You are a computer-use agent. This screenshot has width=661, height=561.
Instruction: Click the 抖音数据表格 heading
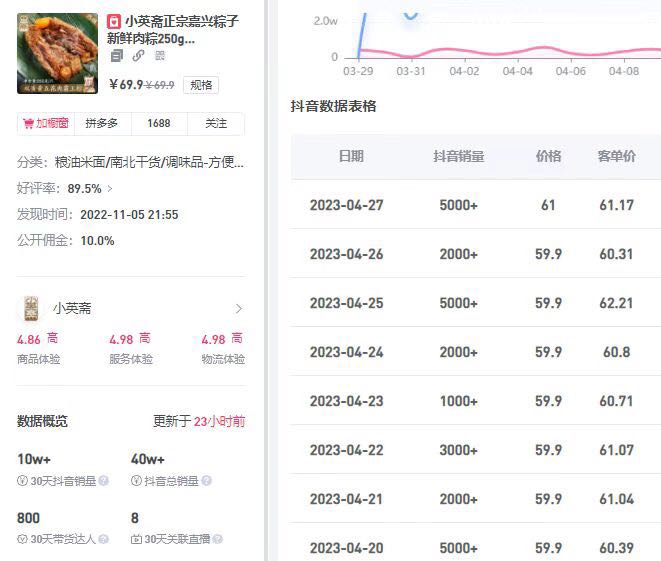[x=333, y=106]
